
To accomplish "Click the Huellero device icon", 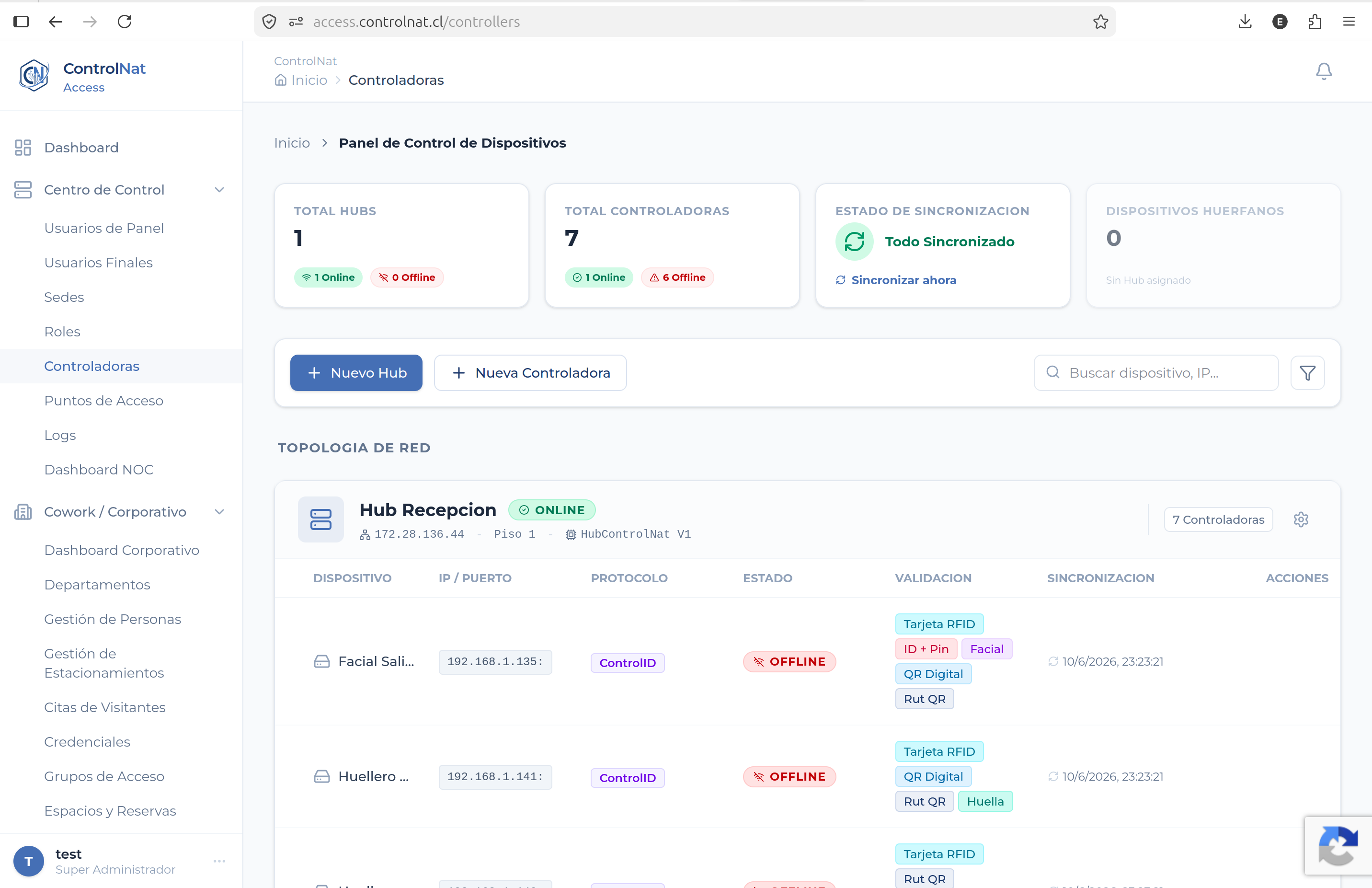I will tap(321, 777).
